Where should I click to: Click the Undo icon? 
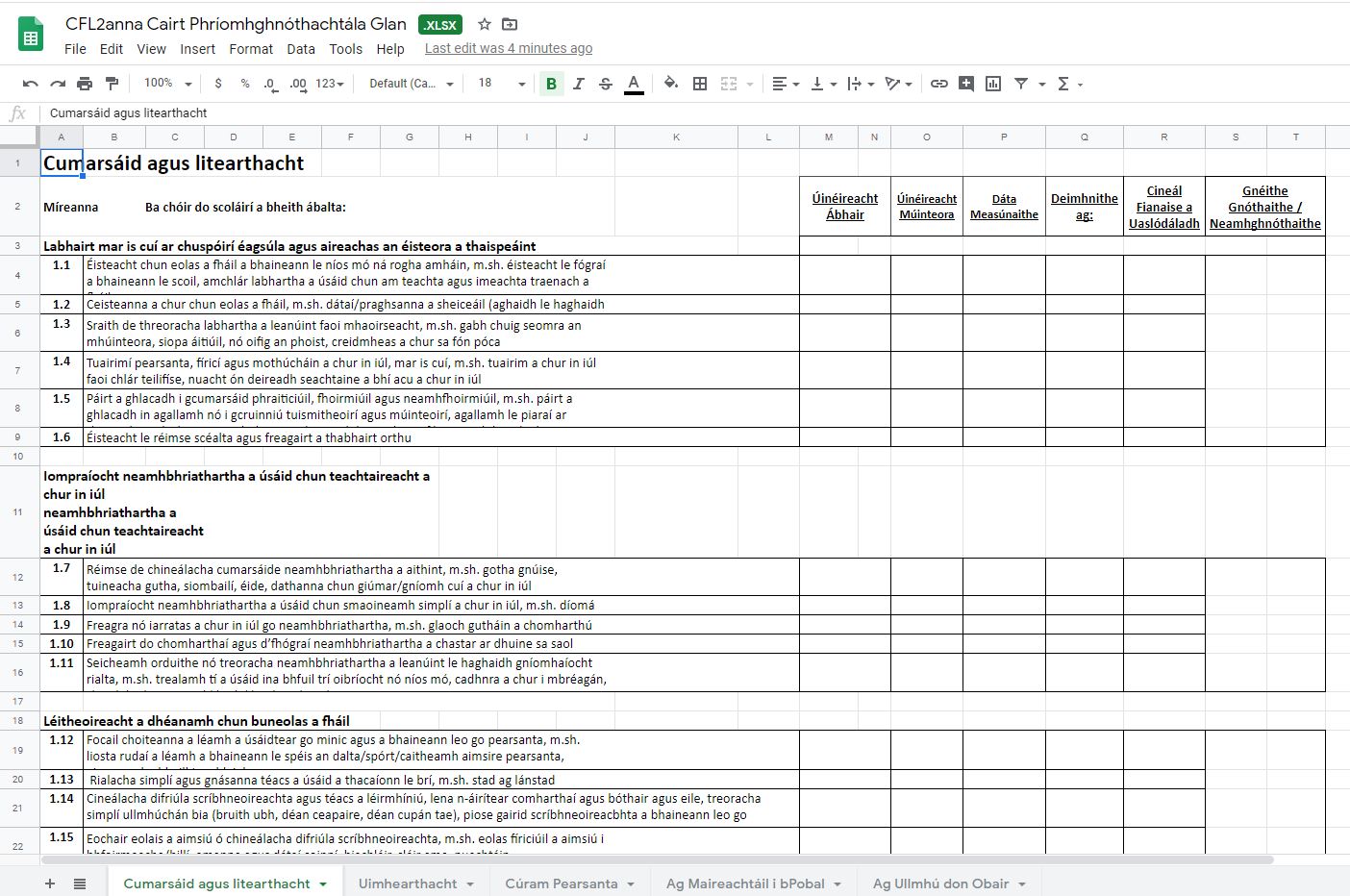click(x=31, y=84)
